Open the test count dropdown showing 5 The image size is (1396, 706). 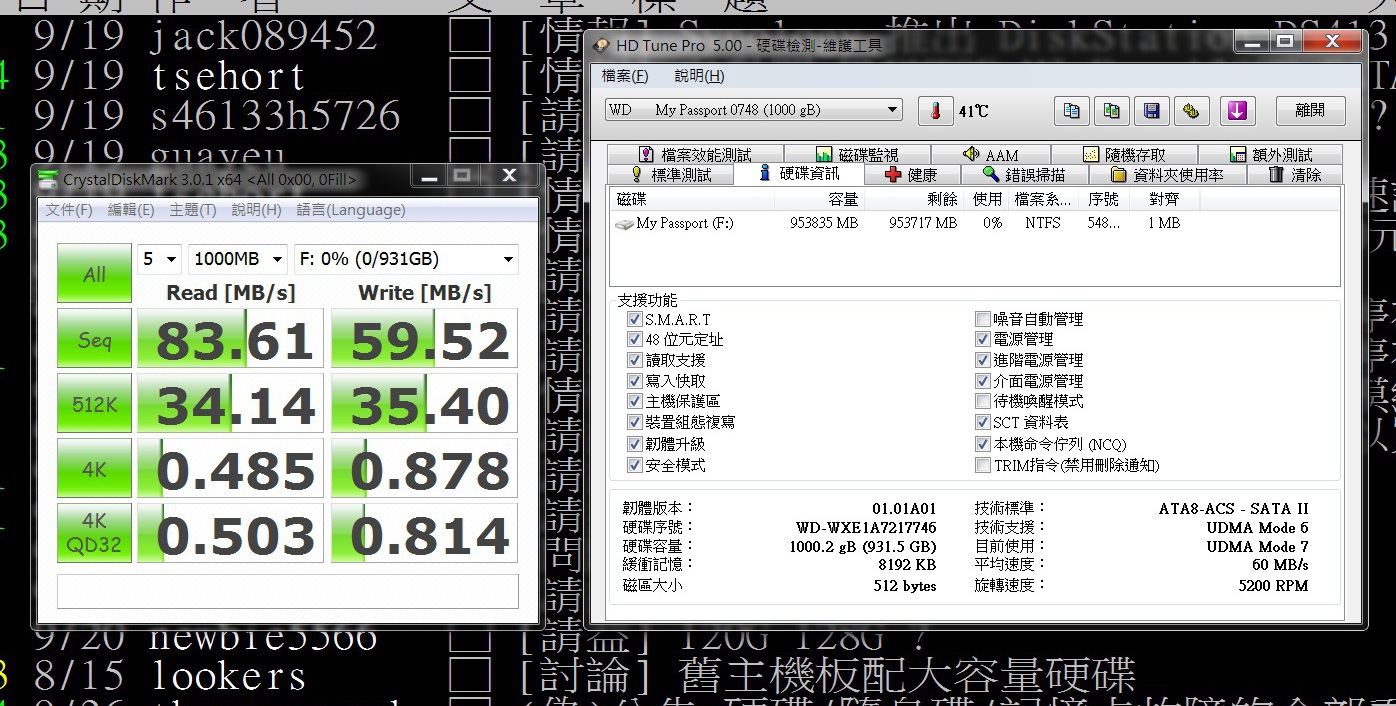click(x=159, y=259)
